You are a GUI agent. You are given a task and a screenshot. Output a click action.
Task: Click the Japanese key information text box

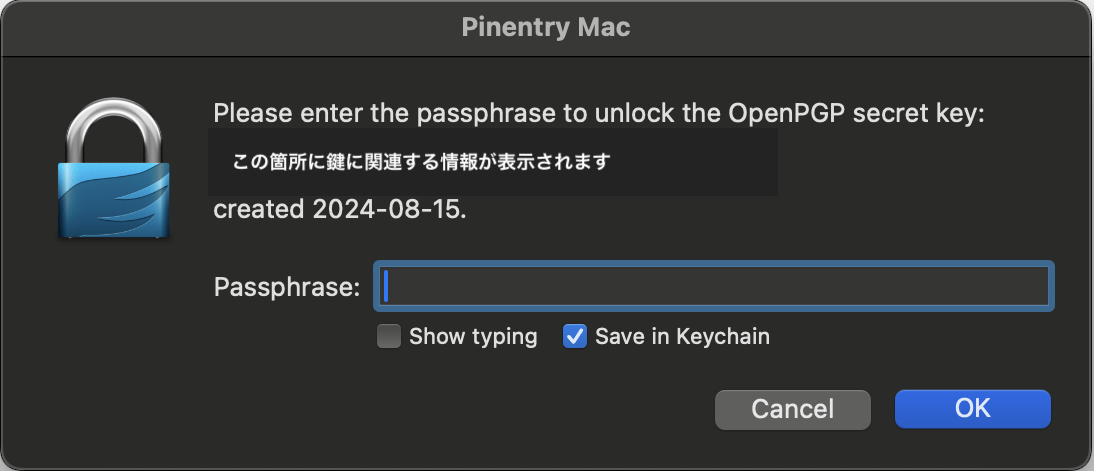pos(492,161)
